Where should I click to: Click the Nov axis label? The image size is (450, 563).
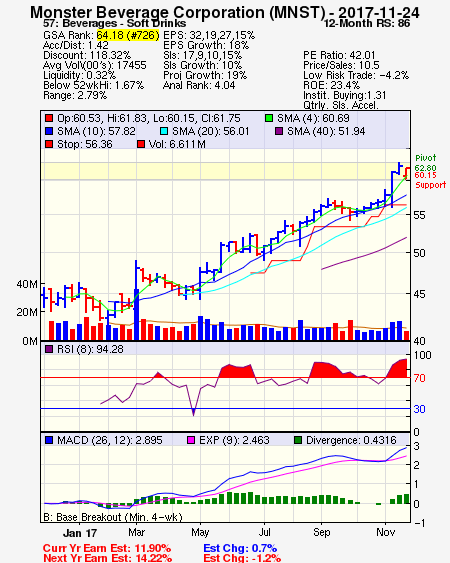(385, 532)
